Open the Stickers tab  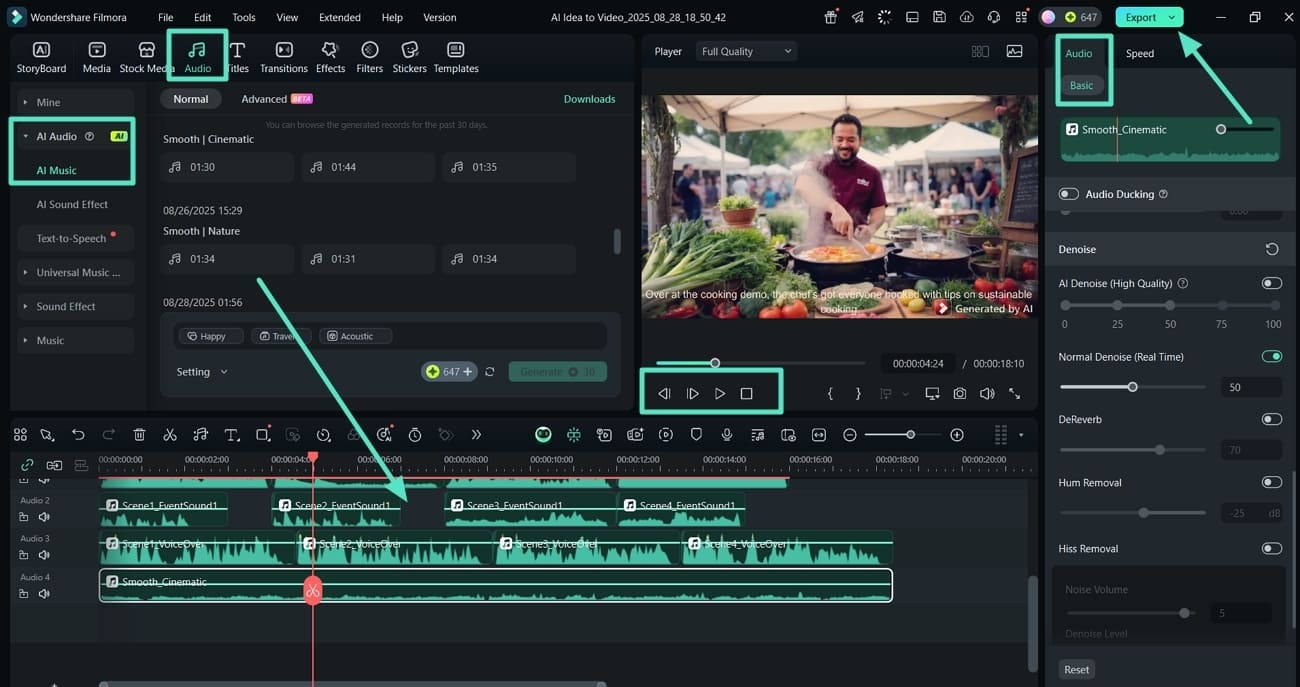[x=409, y=58]
